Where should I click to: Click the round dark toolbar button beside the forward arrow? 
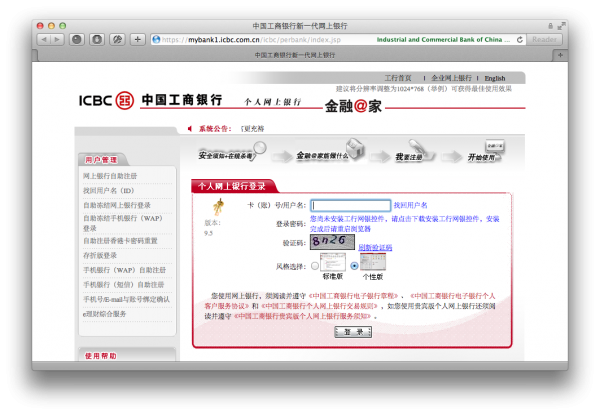click(x=77, y=39)
